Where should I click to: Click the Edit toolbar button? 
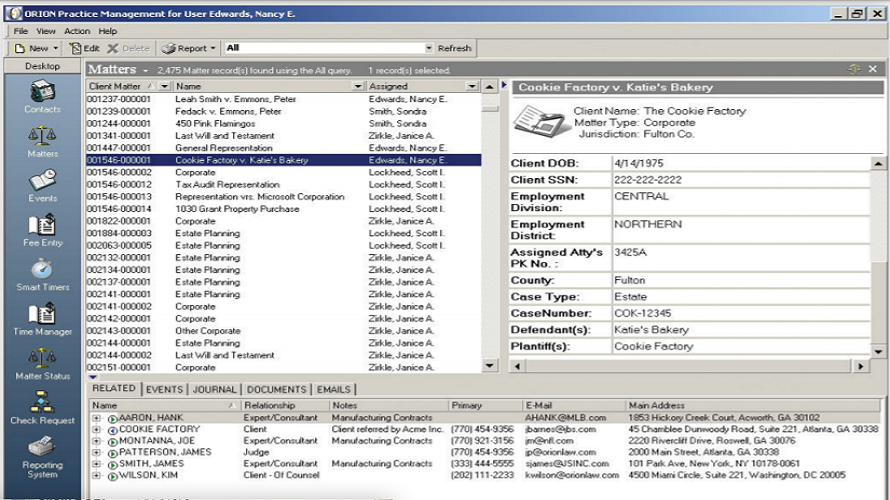(84, 48)
